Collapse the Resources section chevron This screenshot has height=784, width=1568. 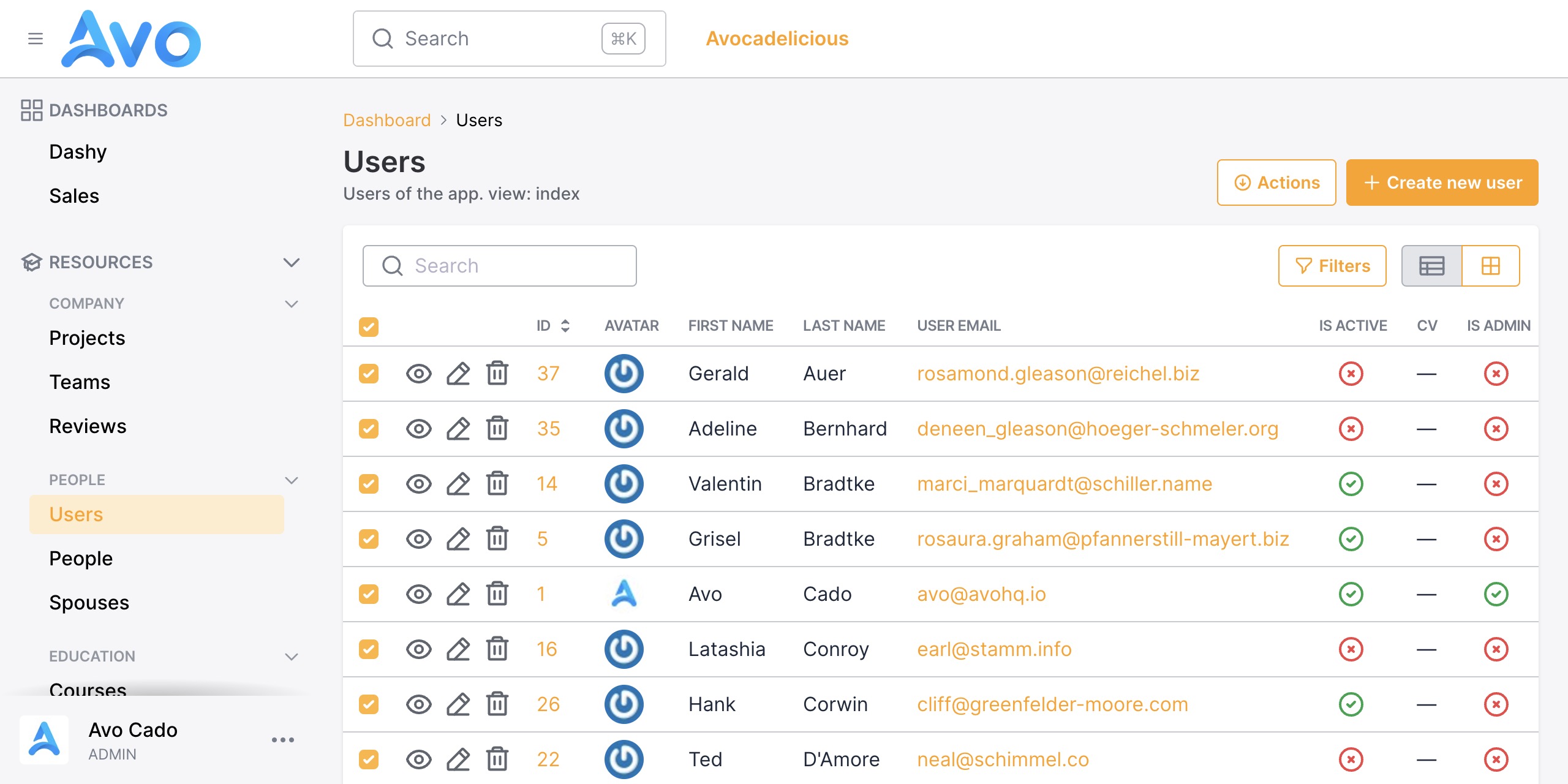pos(292,262)
